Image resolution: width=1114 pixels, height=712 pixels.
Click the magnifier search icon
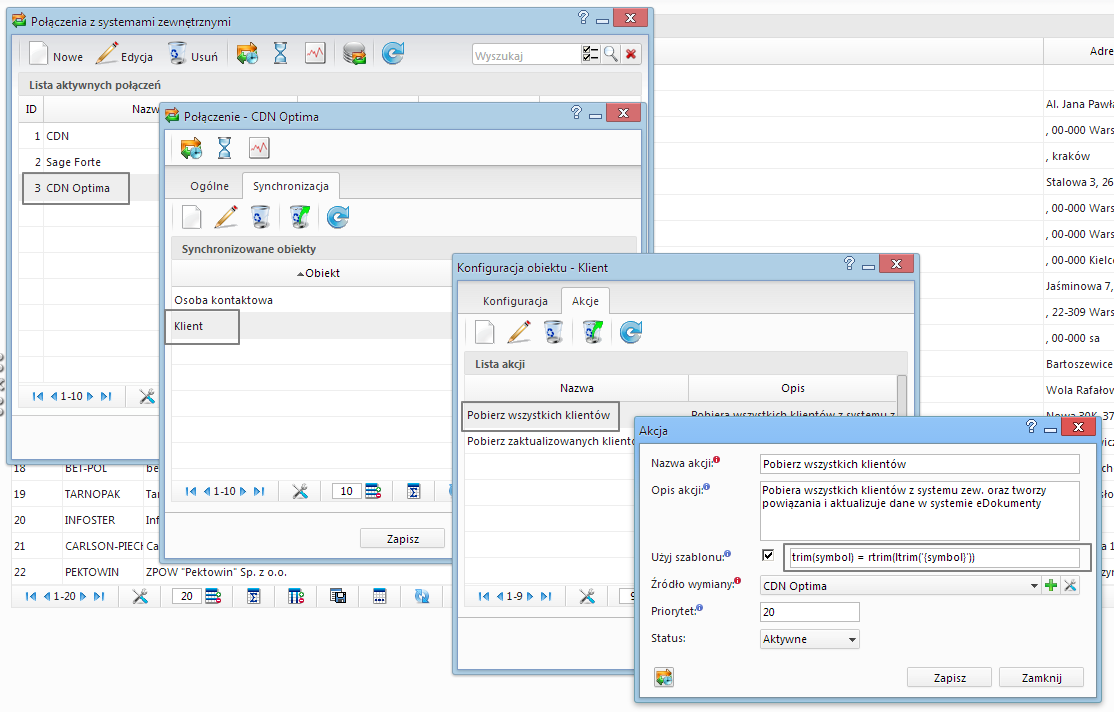tap(610, 55)
